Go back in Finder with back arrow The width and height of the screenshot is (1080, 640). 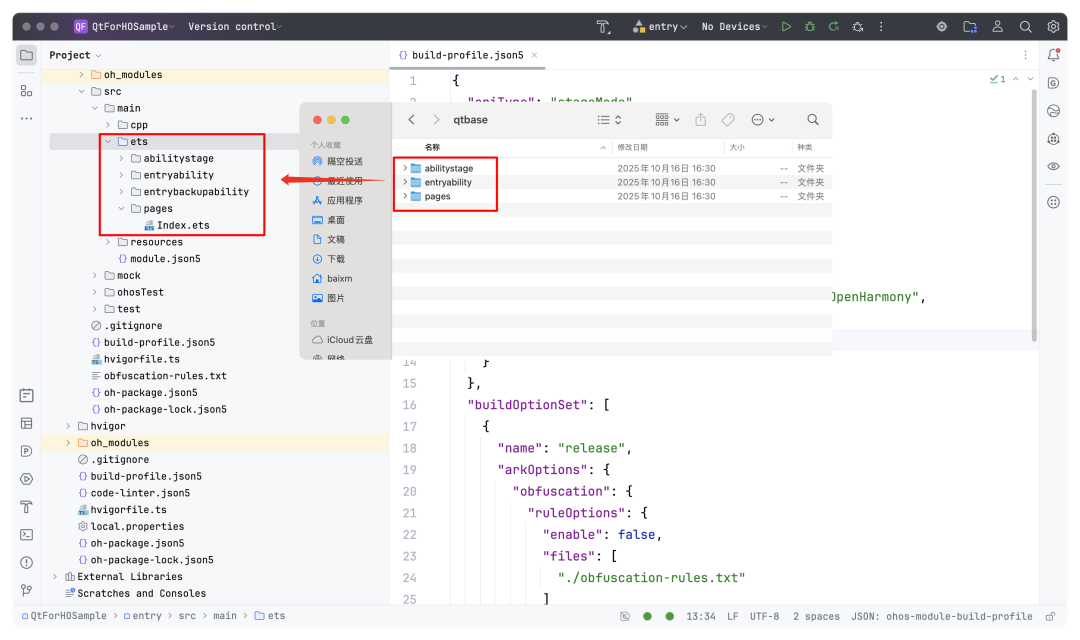coord(411,120)
